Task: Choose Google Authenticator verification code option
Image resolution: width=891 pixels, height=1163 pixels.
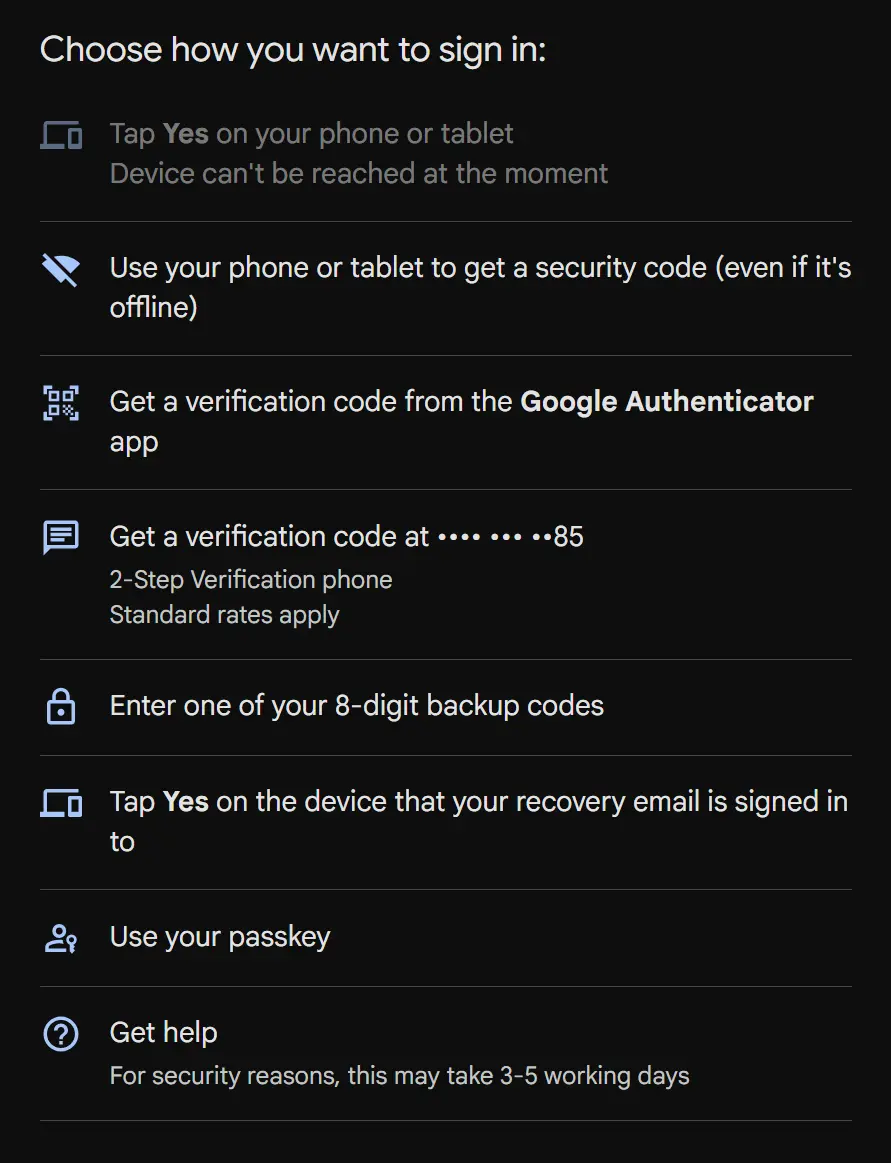Action: (445, 422)
